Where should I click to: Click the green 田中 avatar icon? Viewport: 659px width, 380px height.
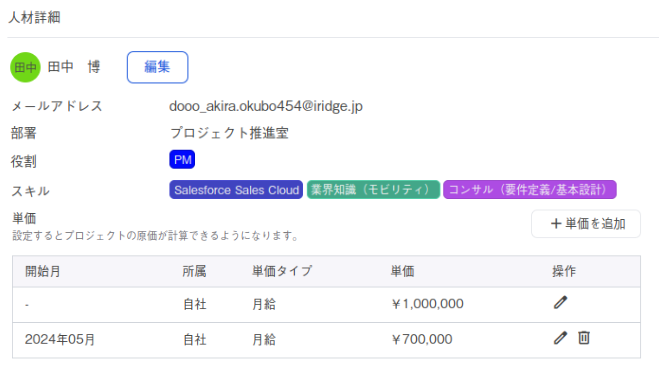[25, 67]
